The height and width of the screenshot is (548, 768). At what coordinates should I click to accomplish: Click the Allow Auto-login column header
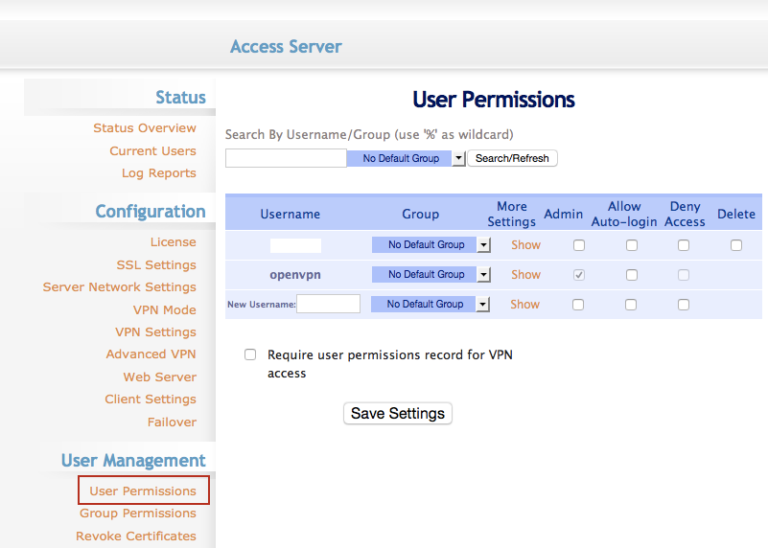(x=624, y=214)
